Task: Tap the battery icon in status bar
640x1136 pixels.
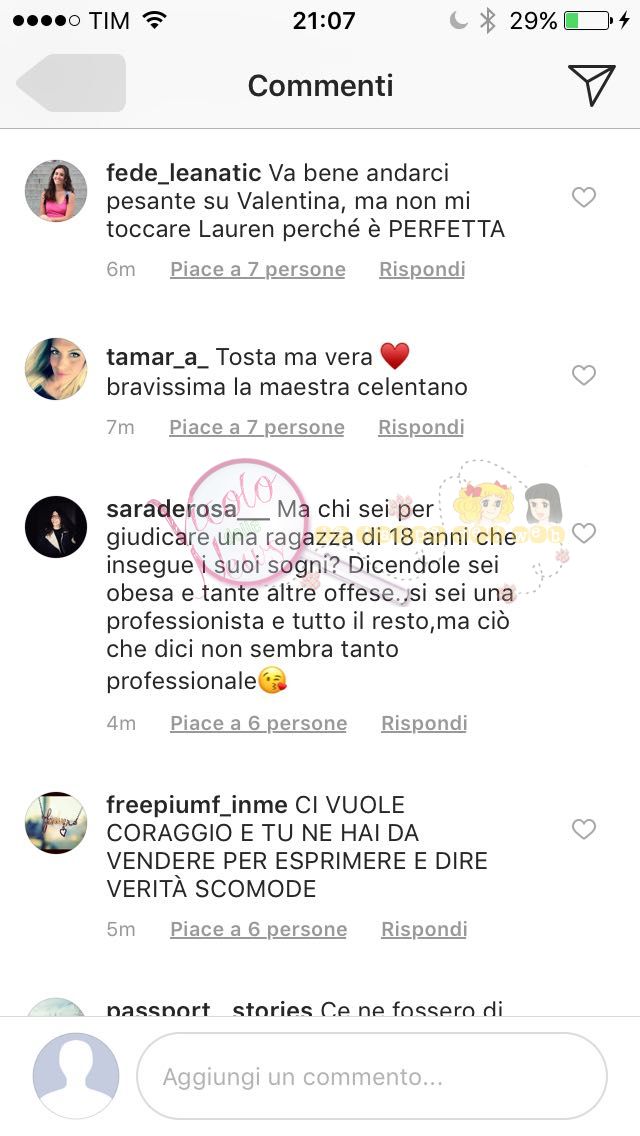Action: (588, 20)
